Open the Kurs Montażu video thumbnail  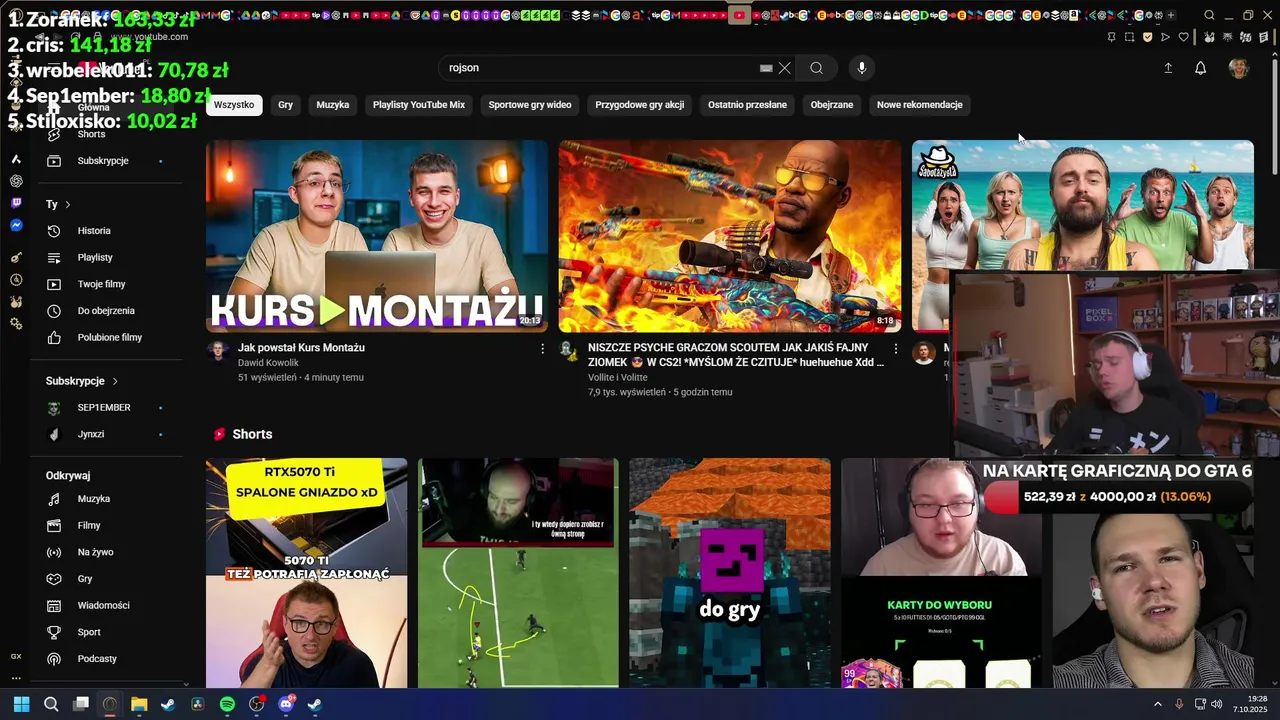coord(377,236)
